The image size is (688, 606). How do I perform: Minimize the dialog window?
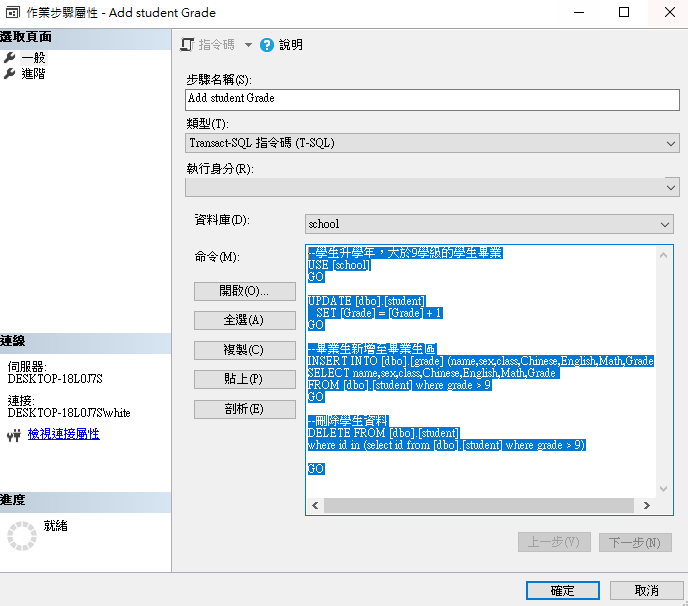579,12
